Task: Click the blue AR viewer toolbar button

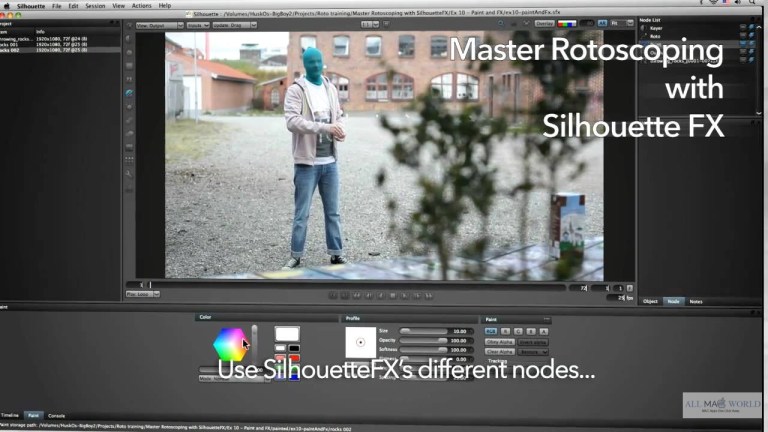Action: 602,23
